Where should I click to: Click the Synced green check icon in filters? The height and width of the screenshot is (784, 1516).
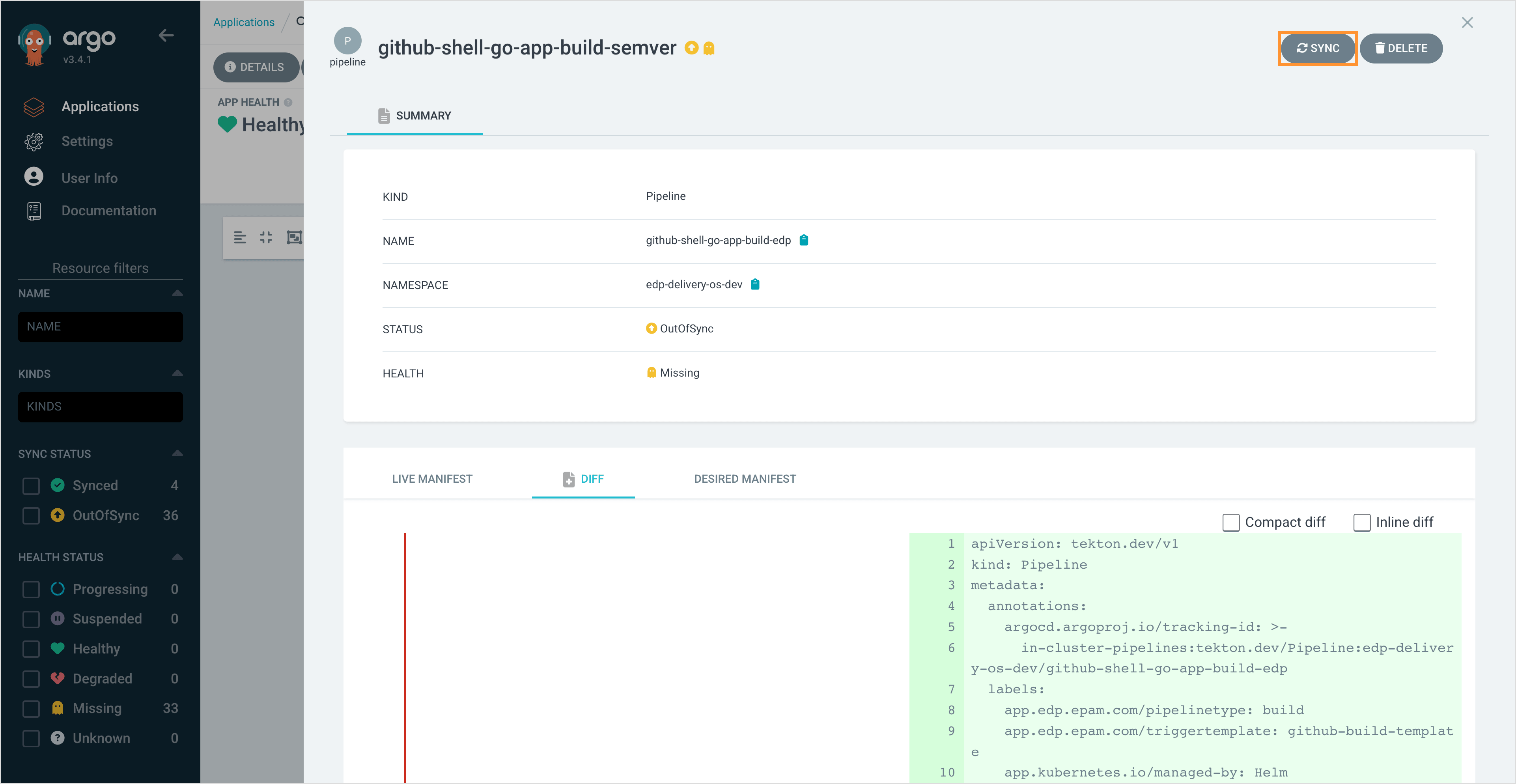pyautogui.click(x=58, y=485)
